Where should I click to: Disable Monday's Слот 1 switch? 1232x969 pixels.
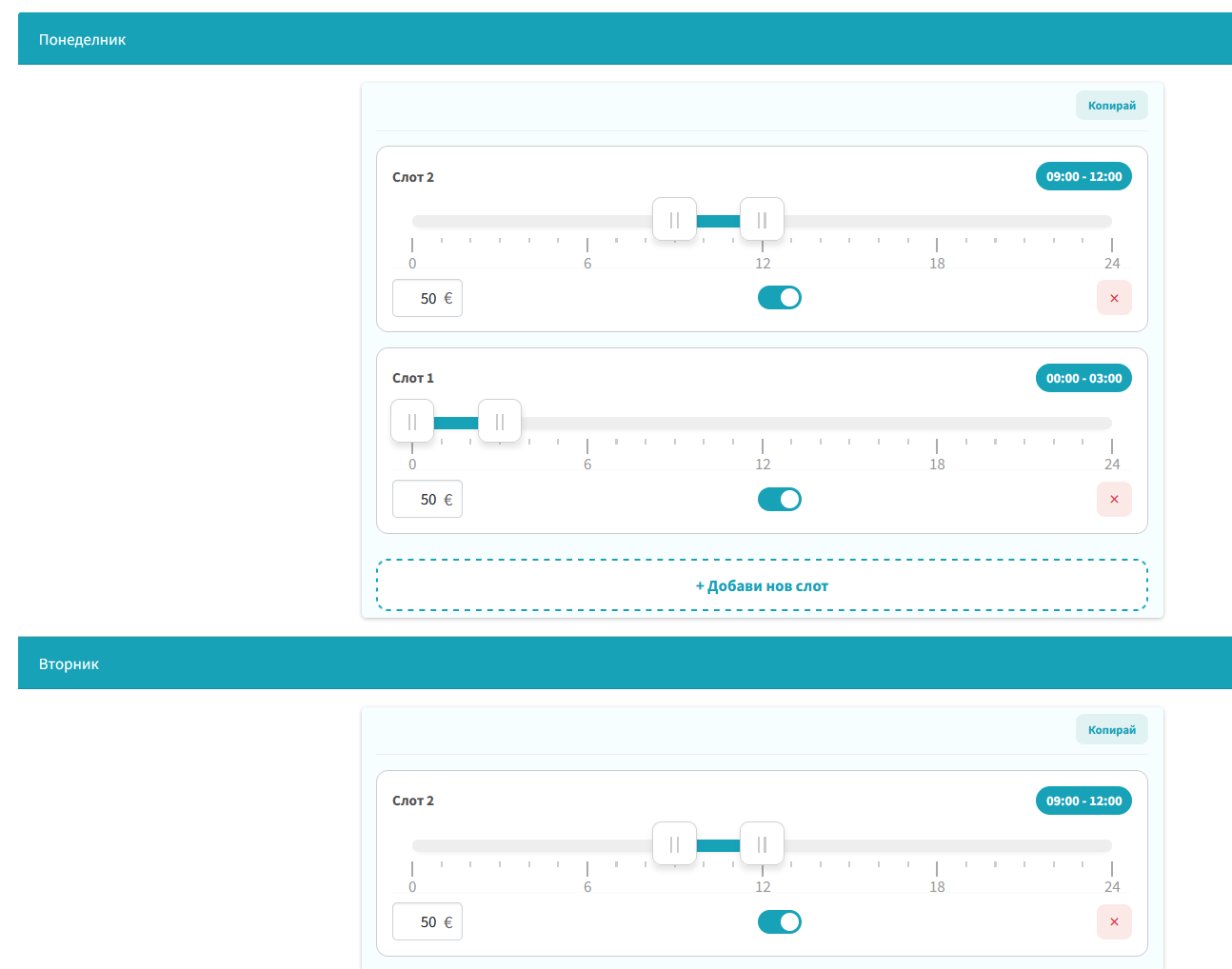779,500
